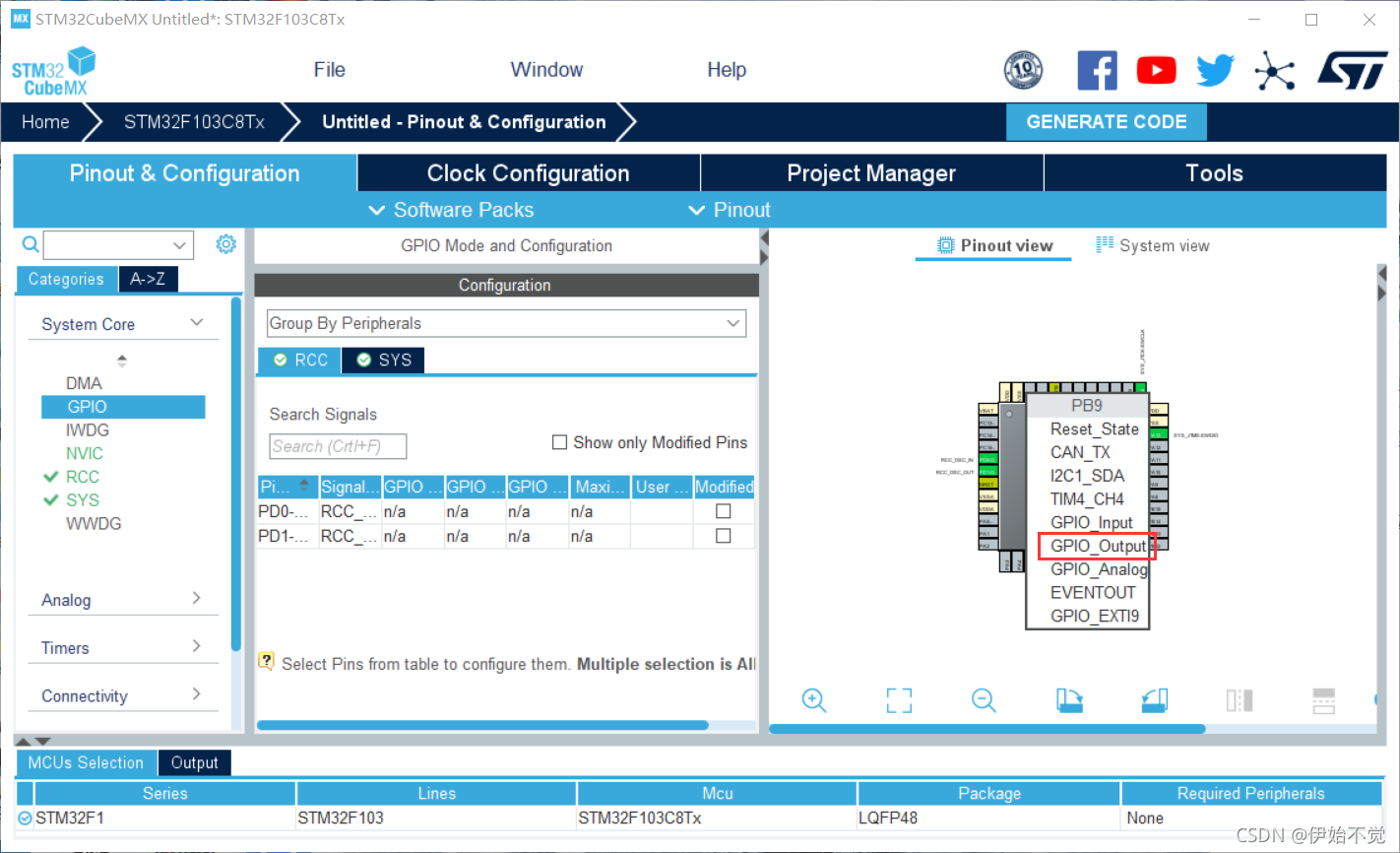Viewport: 1400px width, 853px height.
Task: Click the ST logo
Action: [1354, 71]
